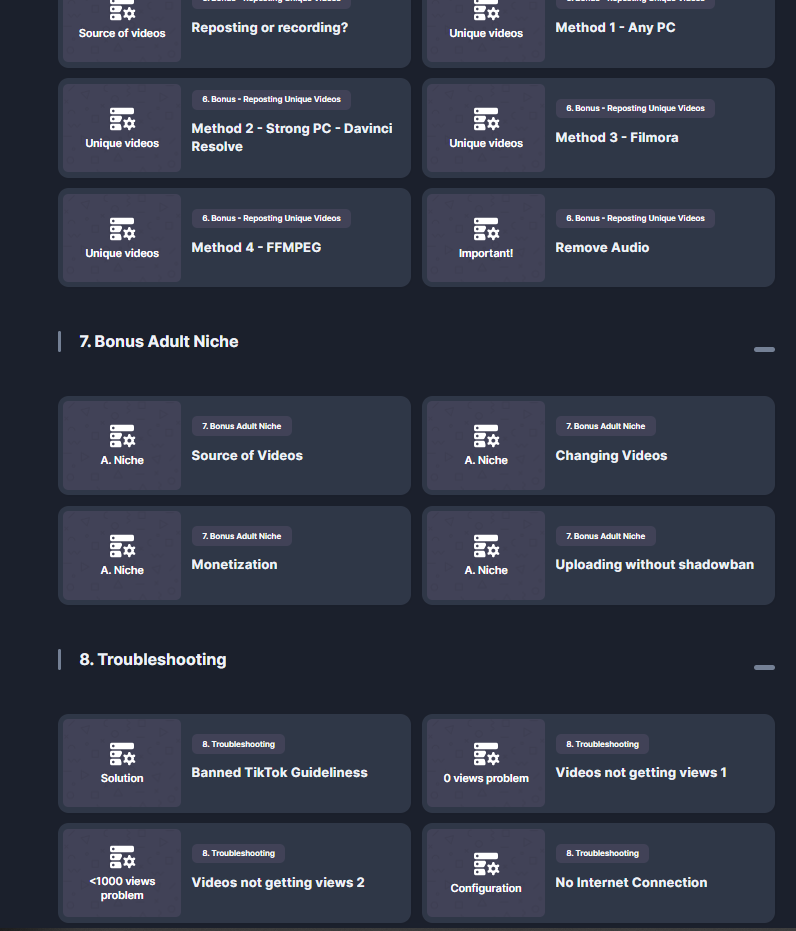Viewport: 796px width, 931px height.
Task: Open Source of Videos lesson title
Action: [x=247, y=455]
